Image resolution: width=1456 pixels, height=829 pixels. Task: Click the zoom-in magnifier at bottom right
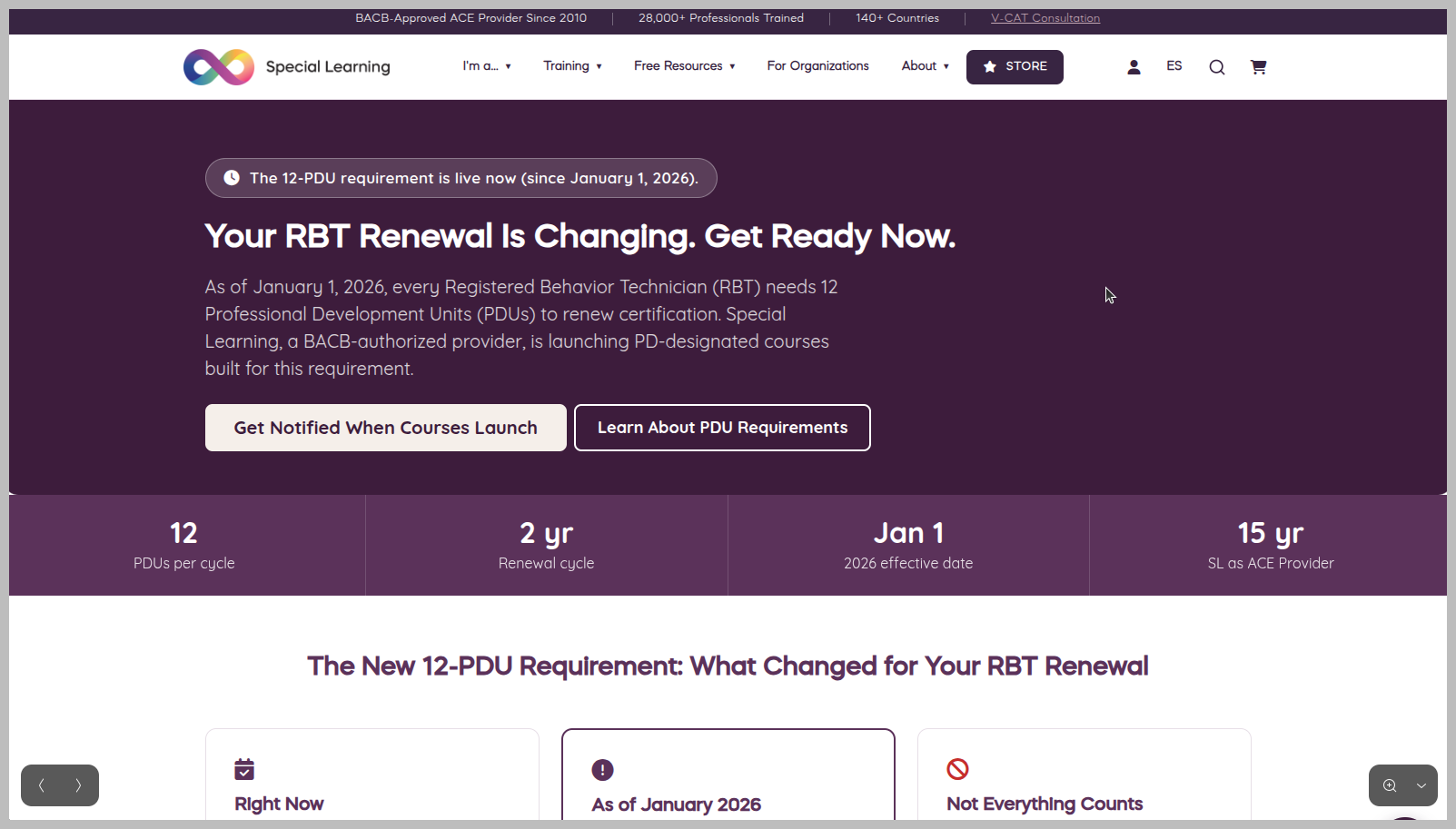[1390, 785]
